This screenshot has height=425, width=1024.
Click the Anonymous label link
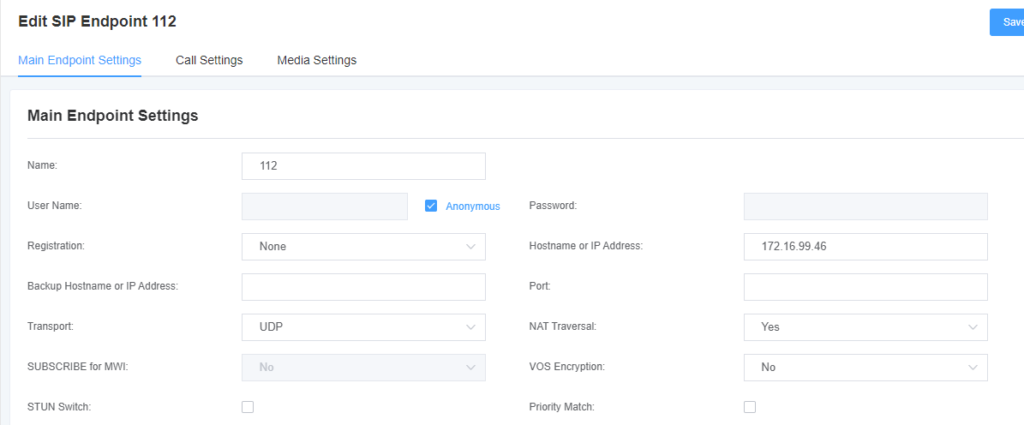[x=472, y=206]
